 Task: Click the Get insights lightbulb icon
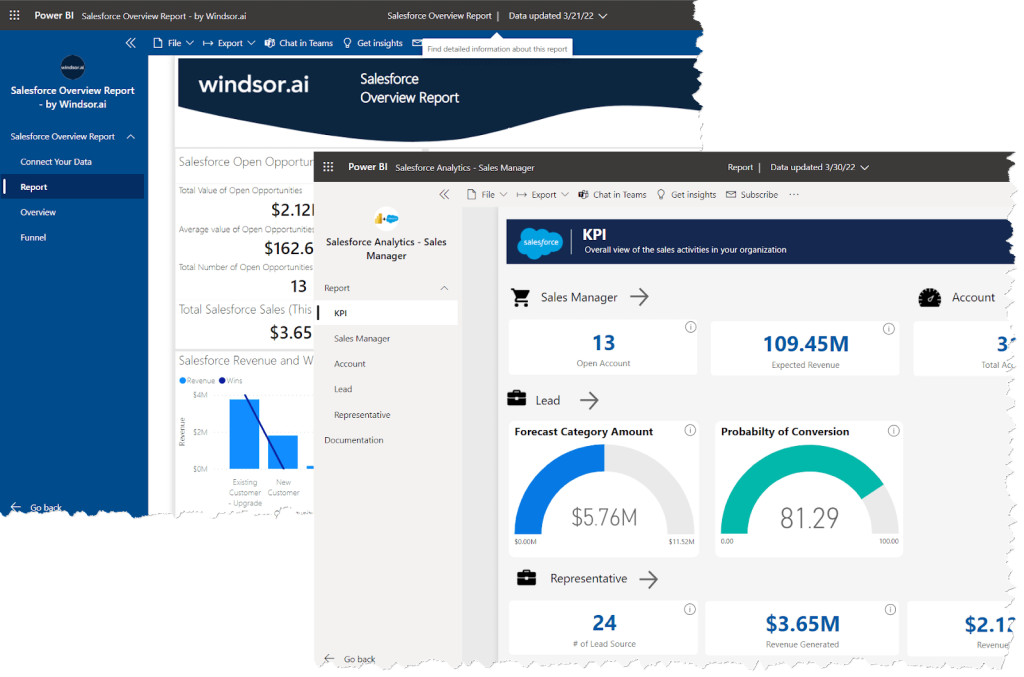click(661, 194)
